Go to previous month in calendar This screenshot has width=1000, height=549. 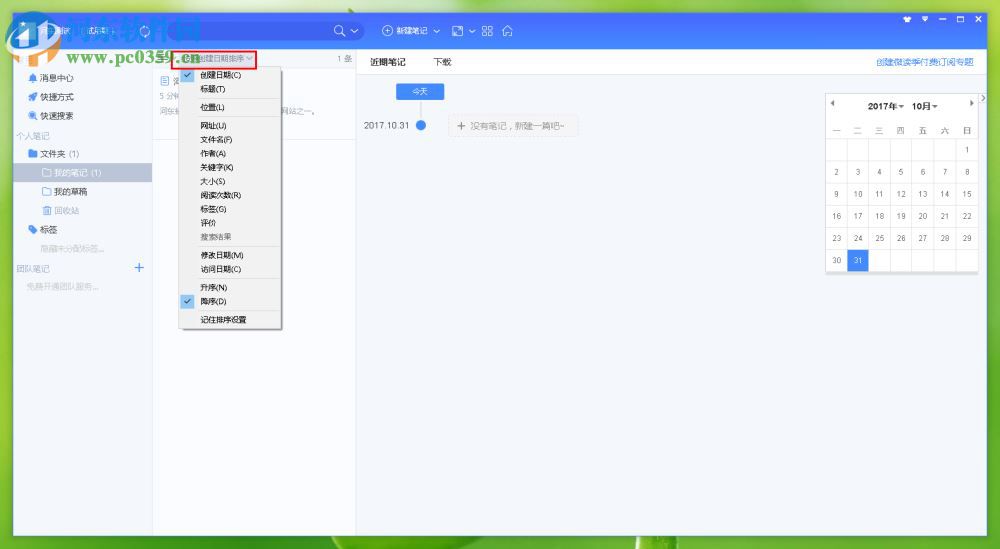(x=832, y=103)
